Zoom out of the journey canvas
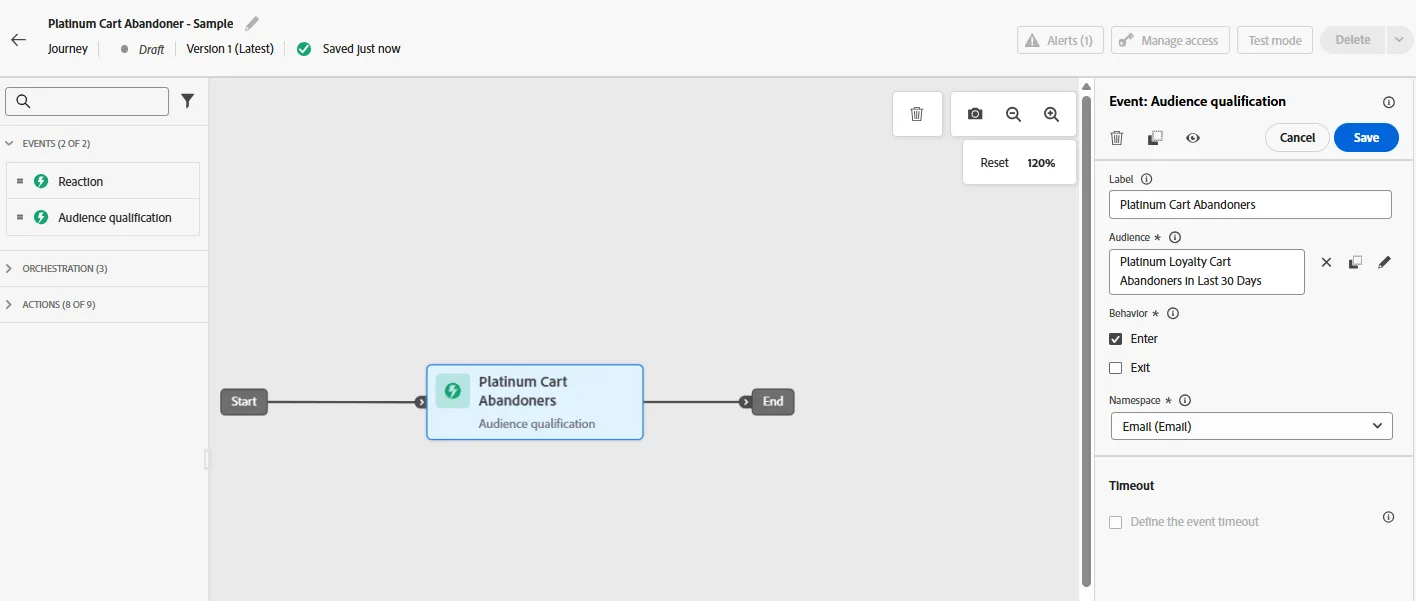 1013,114
